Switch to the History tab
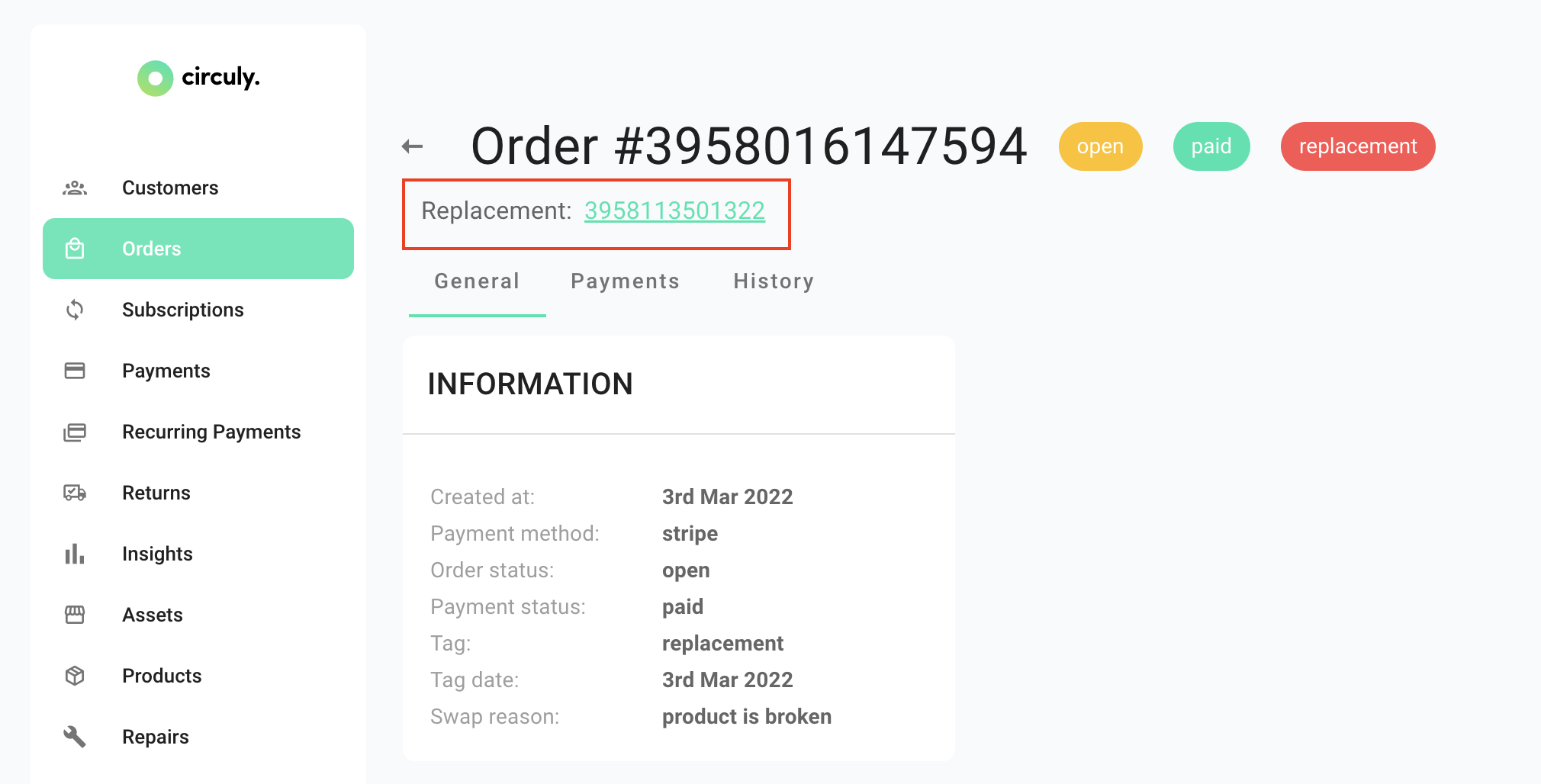Screen dimensions: 1541x784 pos(774,281)
